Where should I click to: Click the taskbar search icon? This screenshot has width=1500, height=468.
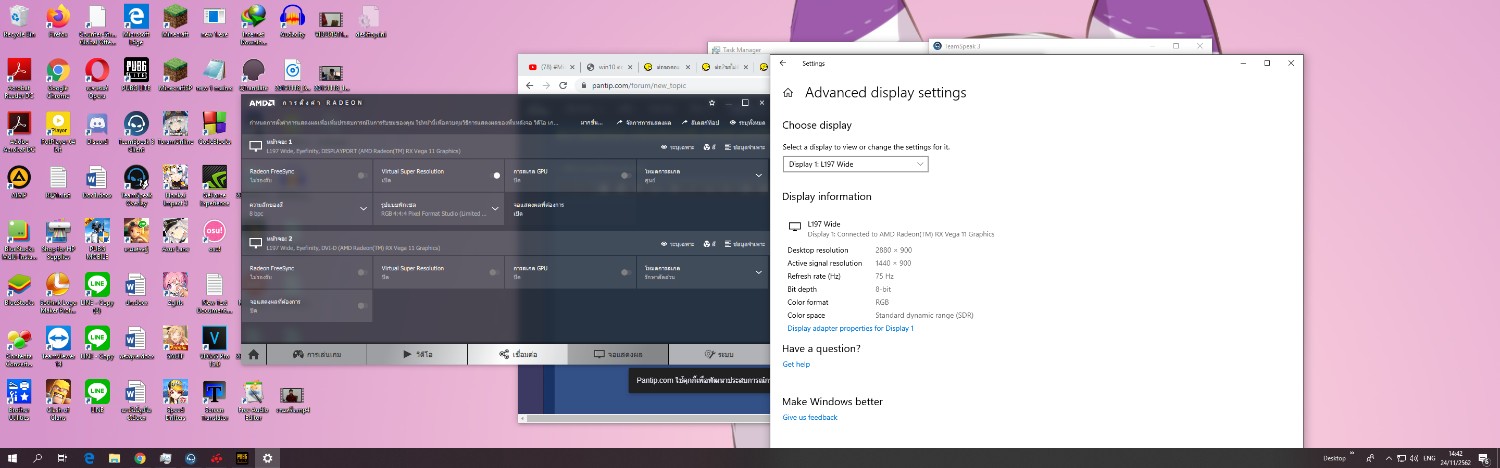coord(38,458)
